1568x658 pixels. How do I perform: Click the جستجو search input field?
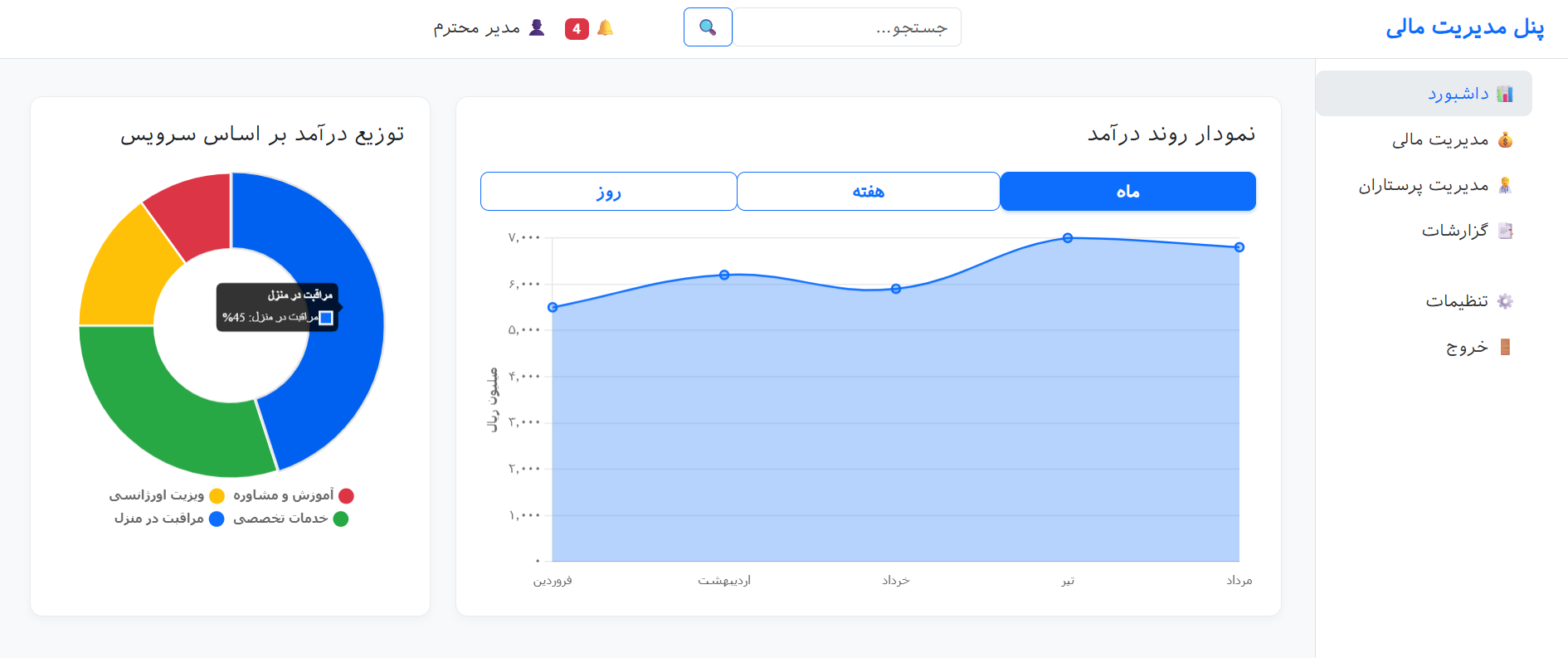(x=846, y=27)
